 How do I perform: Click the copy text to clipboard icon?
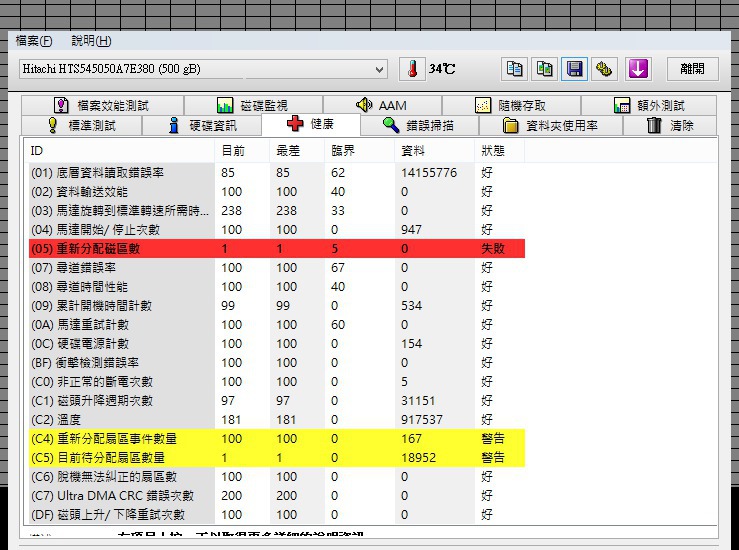[514, 69]
